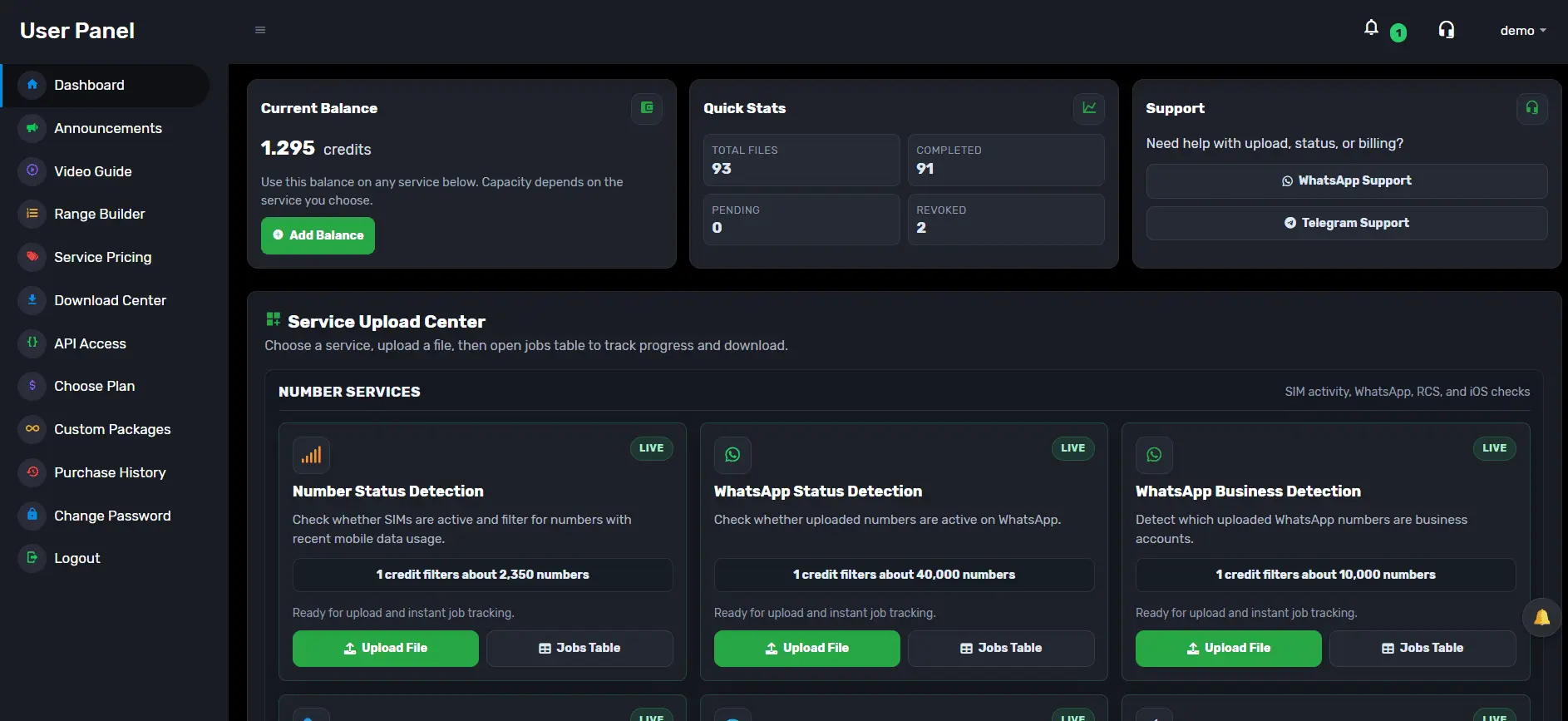Click the WhatsApp icon for WhatsApp Status Detection
This screenshot has width=1568, height=721.
(732, 455)
